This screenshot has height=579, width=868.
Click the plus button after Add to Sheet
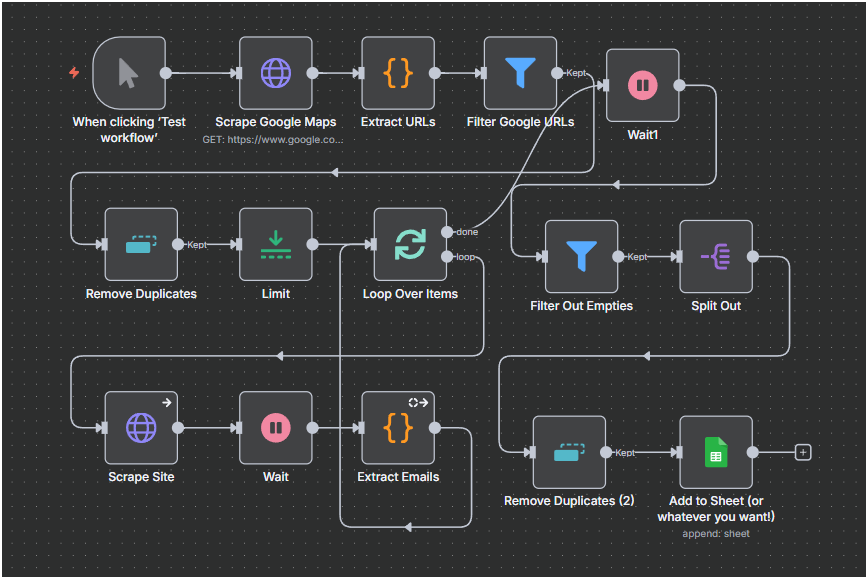pos(802,452)
